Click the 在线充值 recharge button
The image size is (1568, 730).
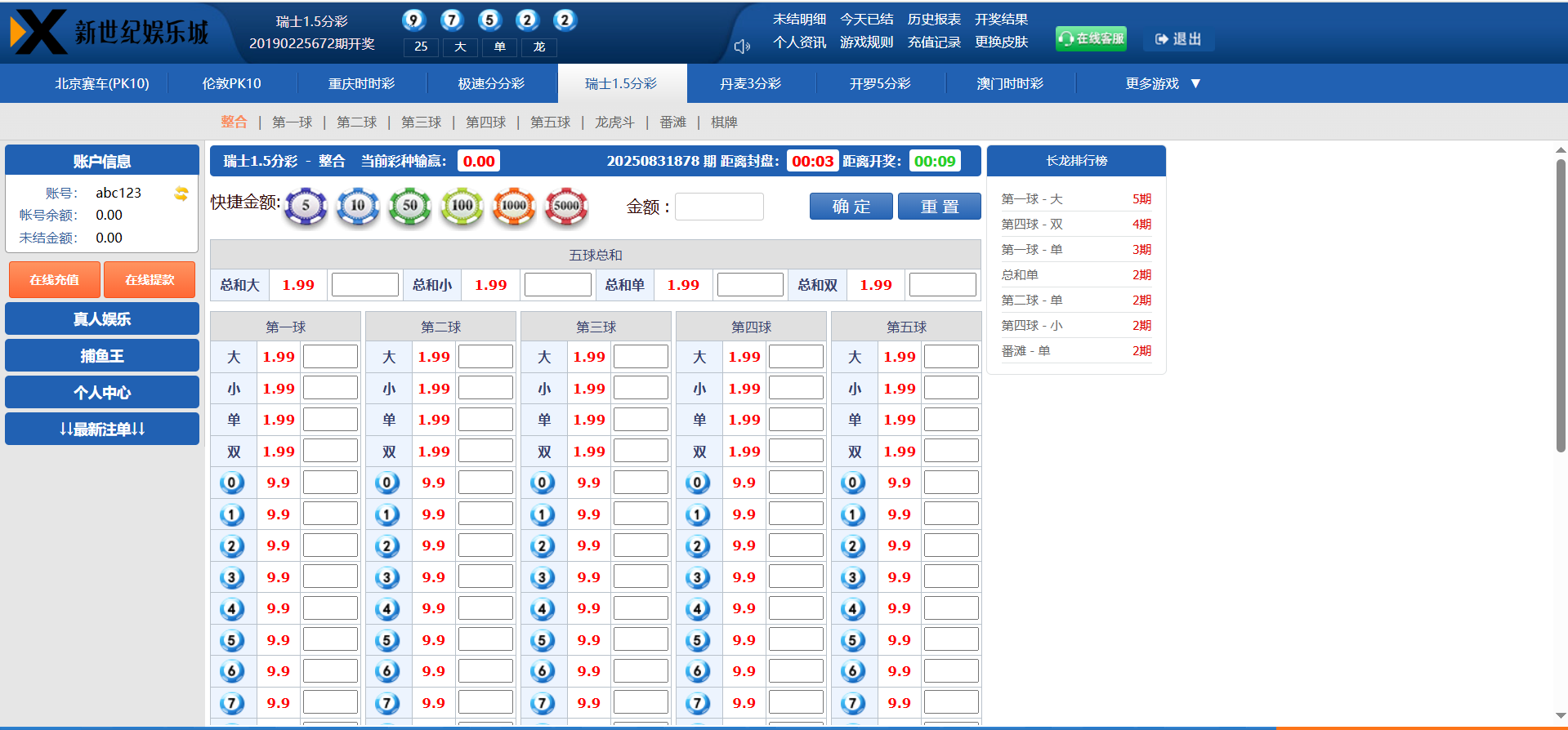(55, 280)
